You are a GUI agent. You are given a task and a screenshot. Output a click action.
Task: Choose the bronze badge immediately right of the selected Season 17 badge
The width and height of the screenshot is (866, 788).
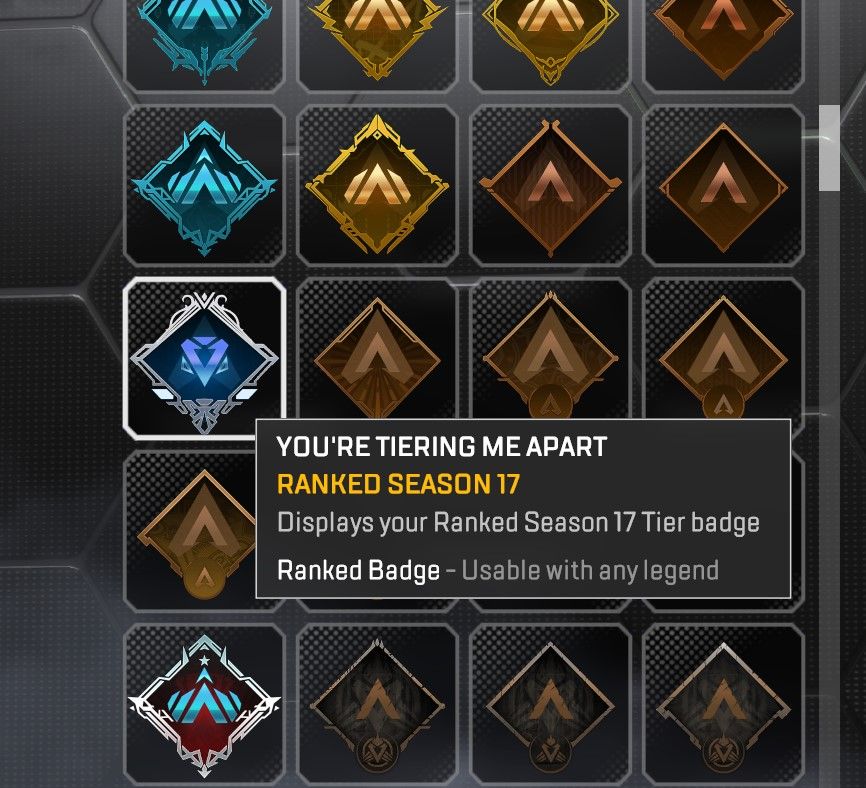click(x=377, y=349)
